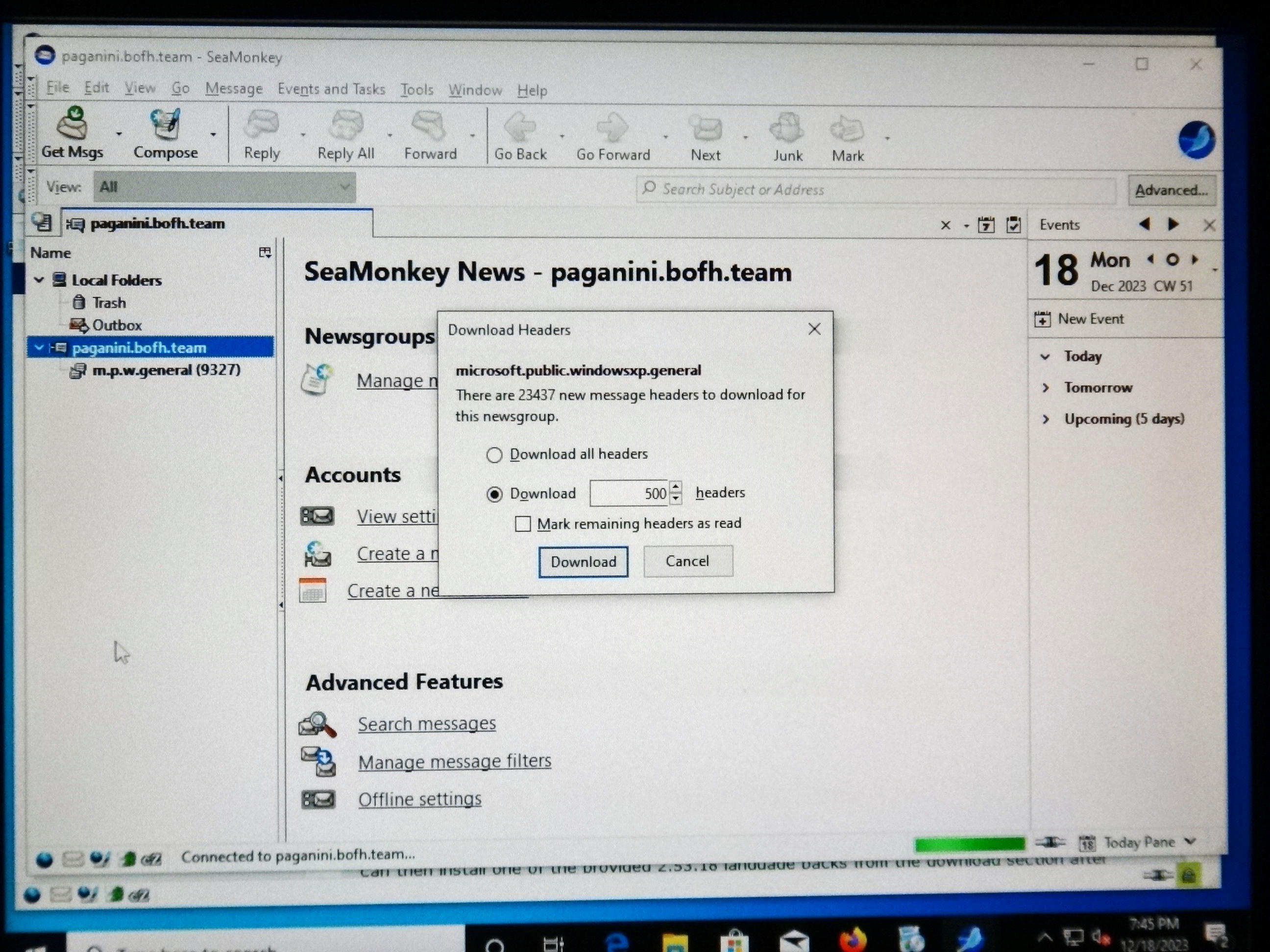1270x952 pixels.
Task: Collapse the Today events section
Action: (x=1045, y=357)
